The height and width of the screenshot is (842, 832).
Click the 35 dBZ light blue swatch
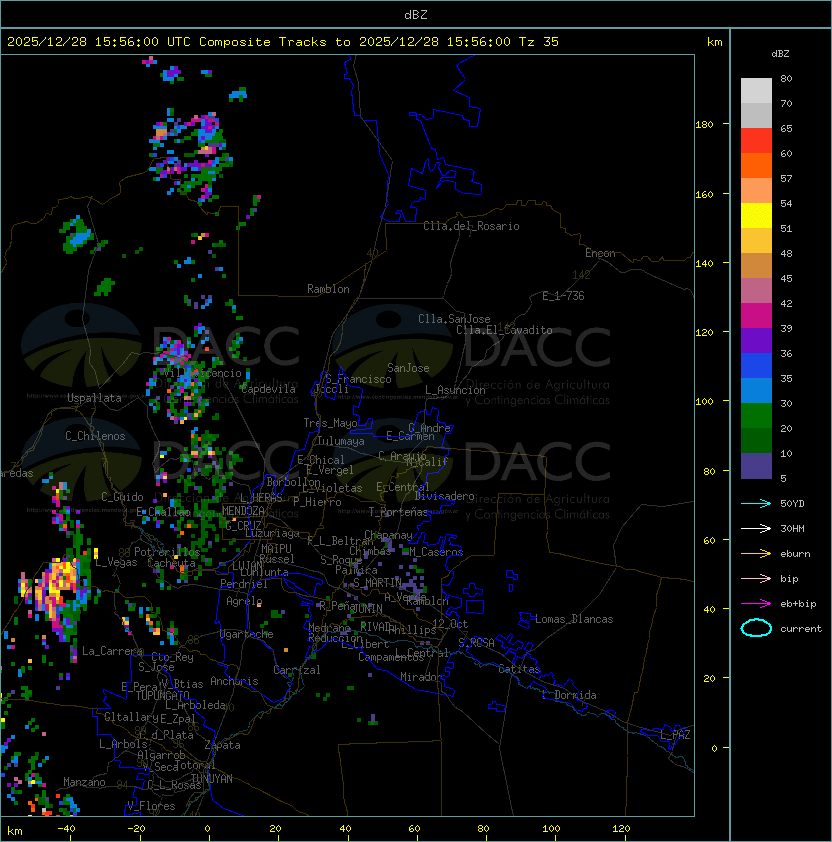(756, 391)
